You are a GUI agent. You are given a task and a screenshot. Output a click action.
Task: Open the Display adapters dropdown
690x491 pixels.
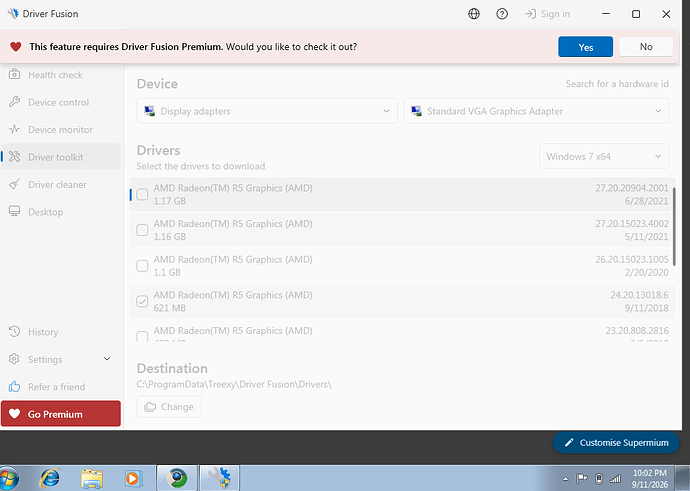(x=267, y=111)
